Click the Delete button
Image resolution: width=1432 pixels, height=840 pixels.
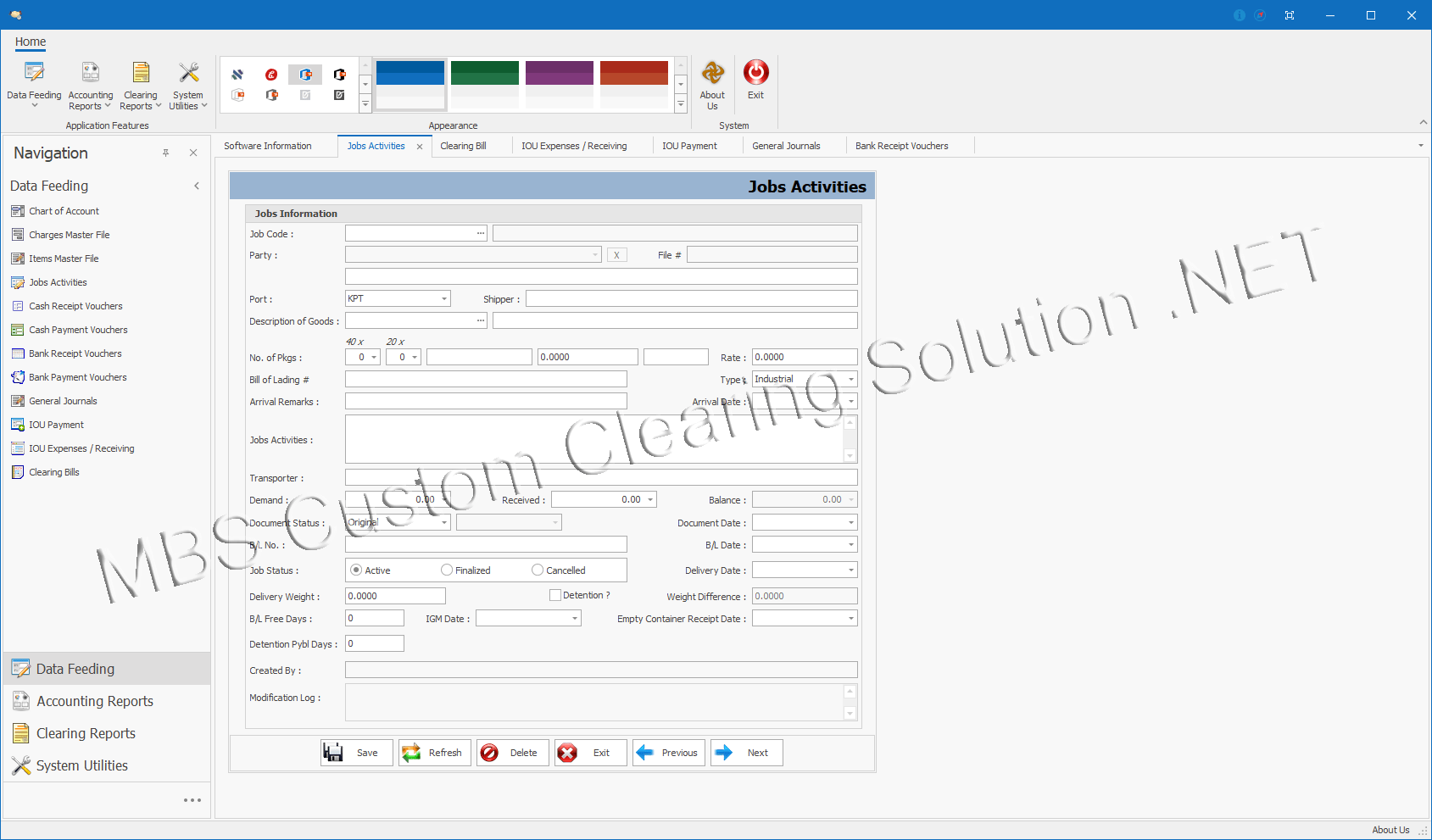tap(513, 753)
